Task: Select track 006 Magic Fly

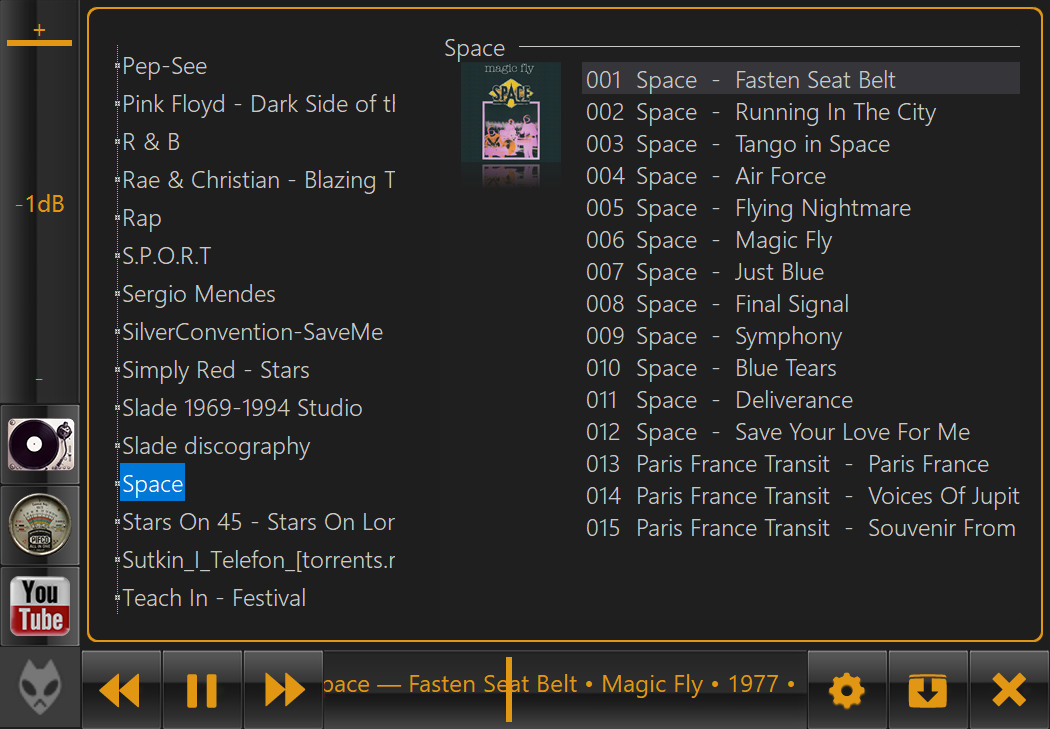Action: [783, 240]
